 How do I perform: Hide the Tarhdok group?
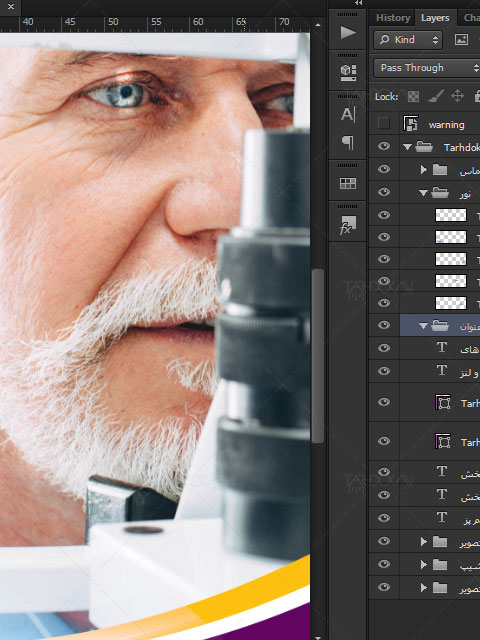pos(384,147)
